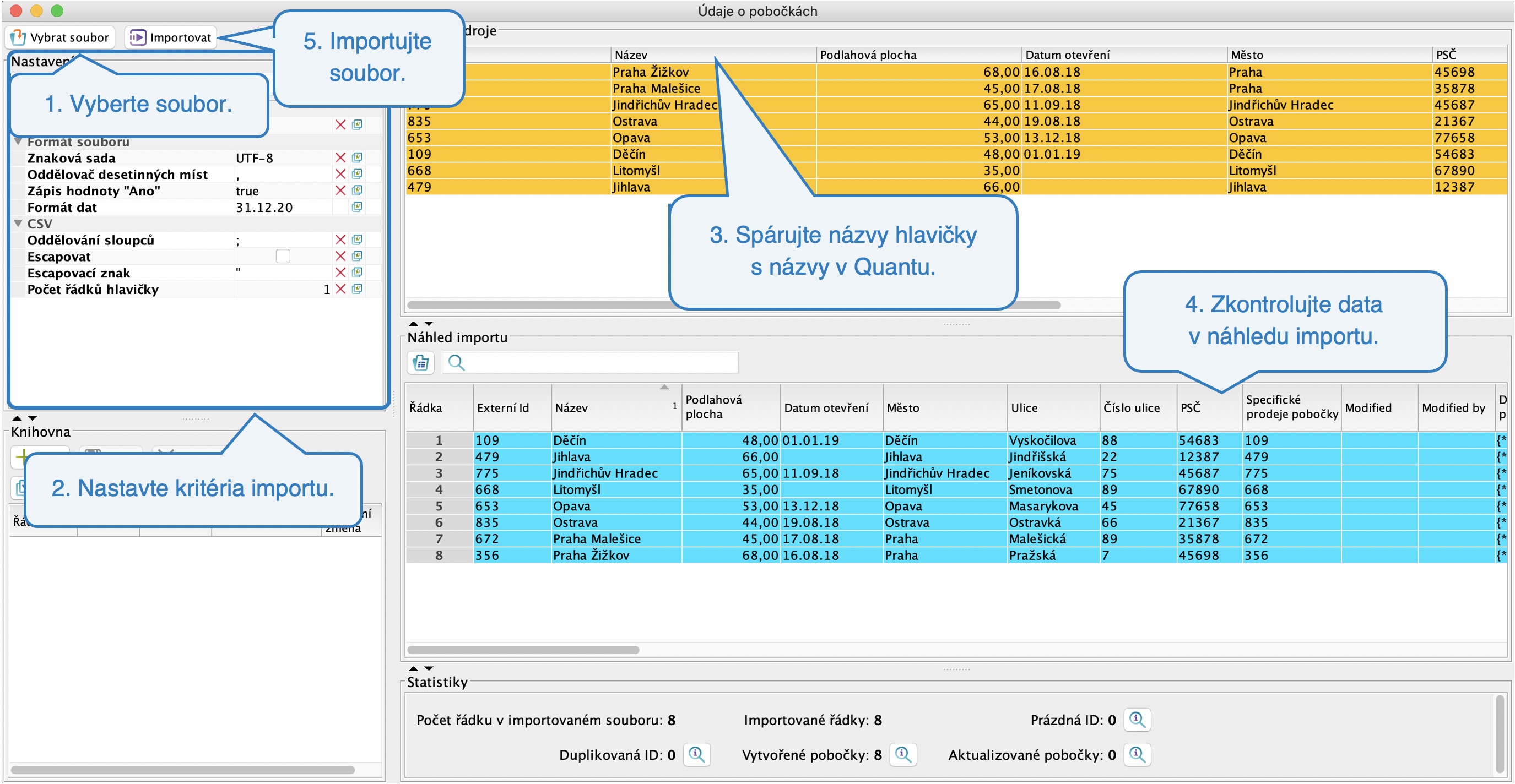The height and width of the screenshot is (784, 1515).
Task: Click the blue copy icon for Oddělovač desetinných míst
Action: pyautogui.click(x=357, y=174)
